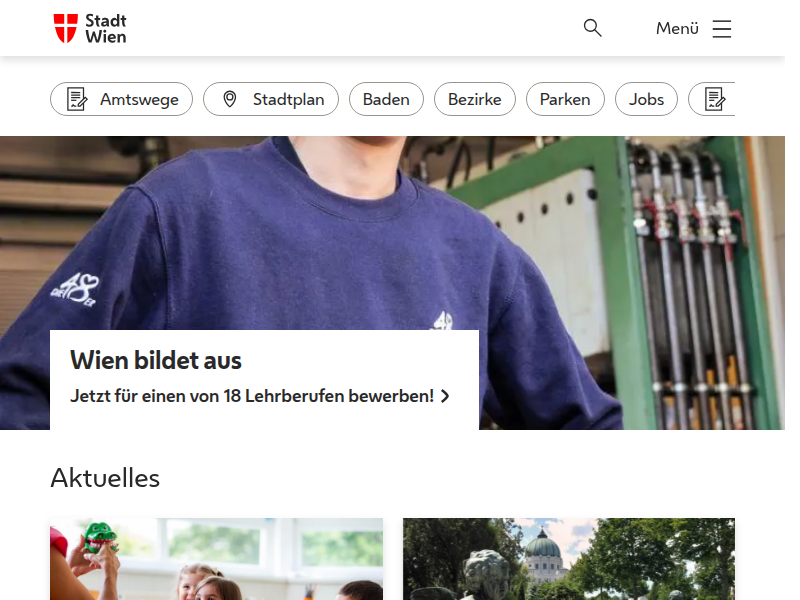Open the Amtswege quick link
This screenshot has width=800, height=600.
pos(121,99)
